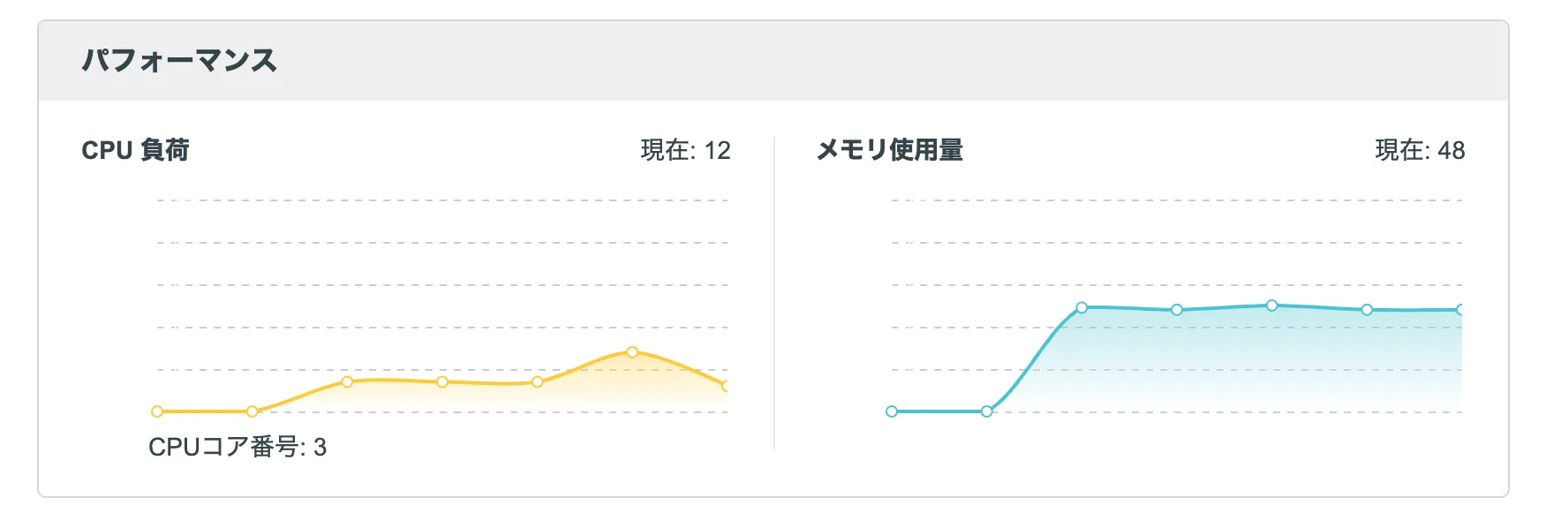Click the CPU 現在: 12 value label
The image size is (1568, 528).
(x=685, y=150)
